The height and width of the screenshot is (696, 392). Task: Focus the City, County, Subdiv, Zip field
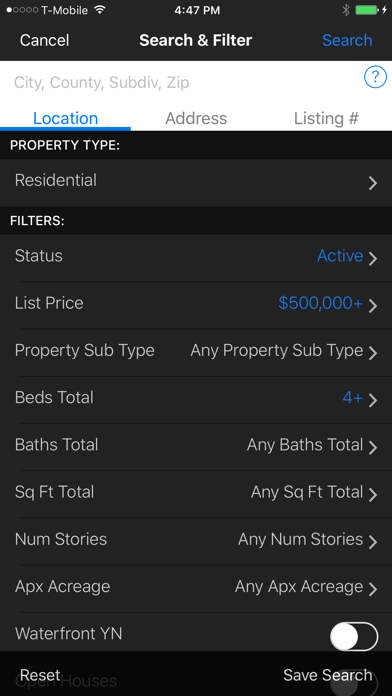182,82
